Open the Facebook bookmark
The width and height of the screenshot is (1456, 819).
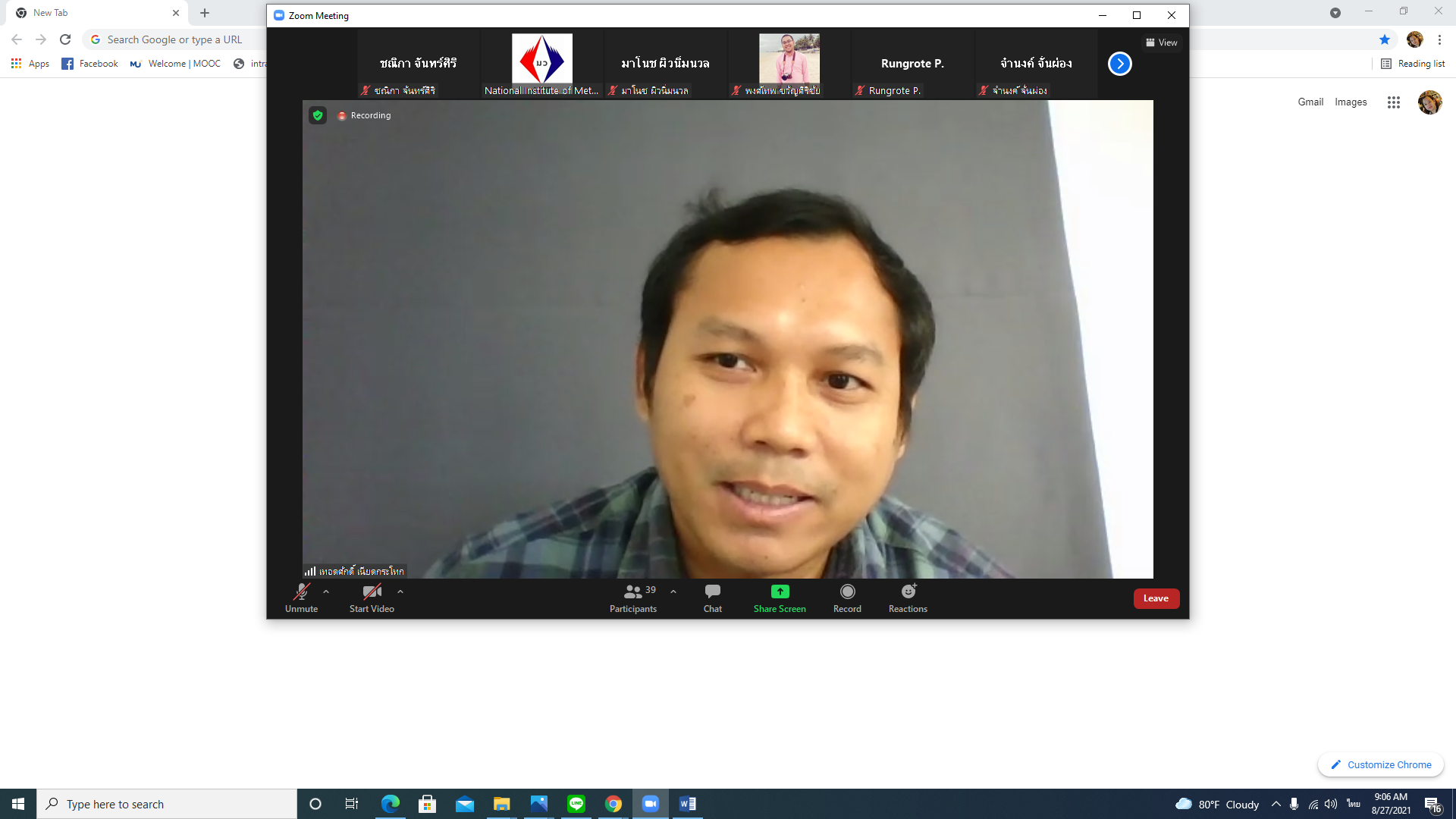coord(90,64)
